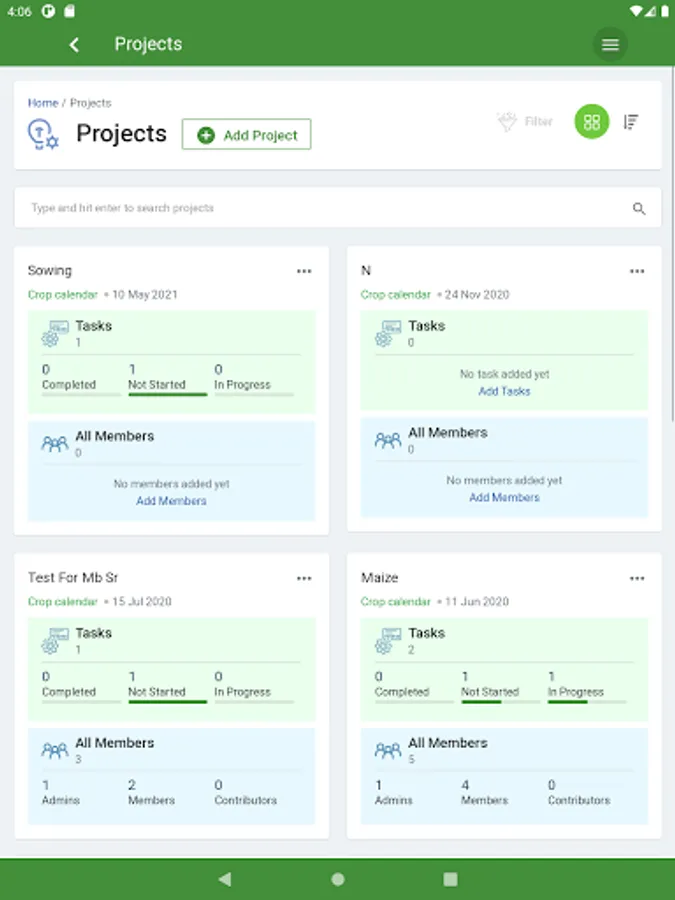Focus the search projects input field
Screen dimensions: 675x900
pyautogui.click(x=320, y=208)
